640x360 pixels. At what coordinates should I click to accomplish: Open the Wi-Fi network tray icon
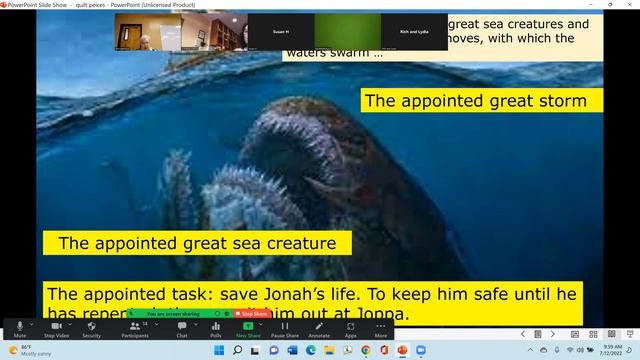click(570, 350)
